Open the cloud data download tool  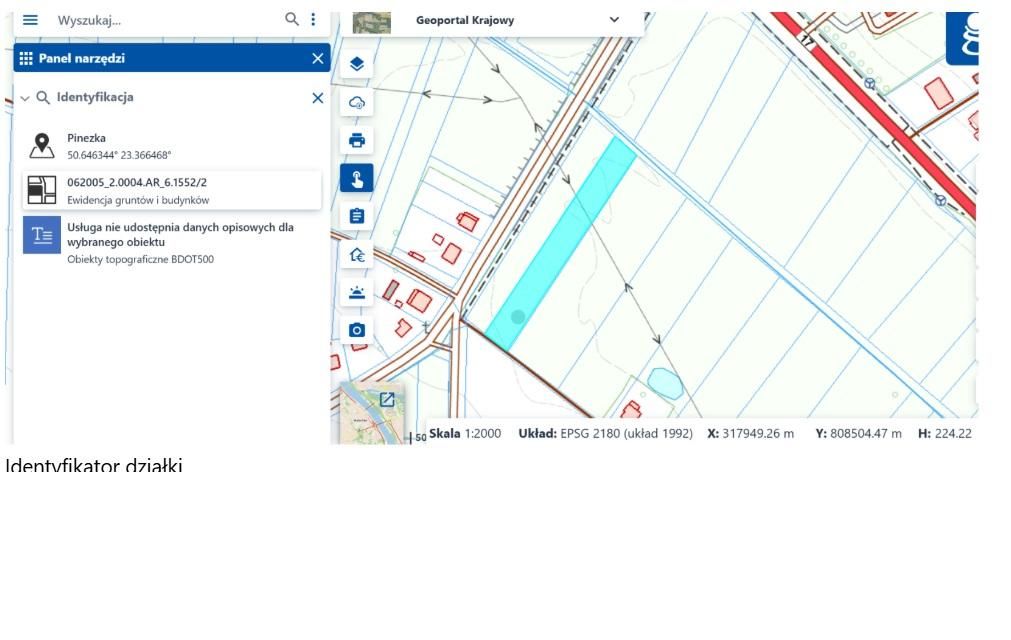coord(357,102)
